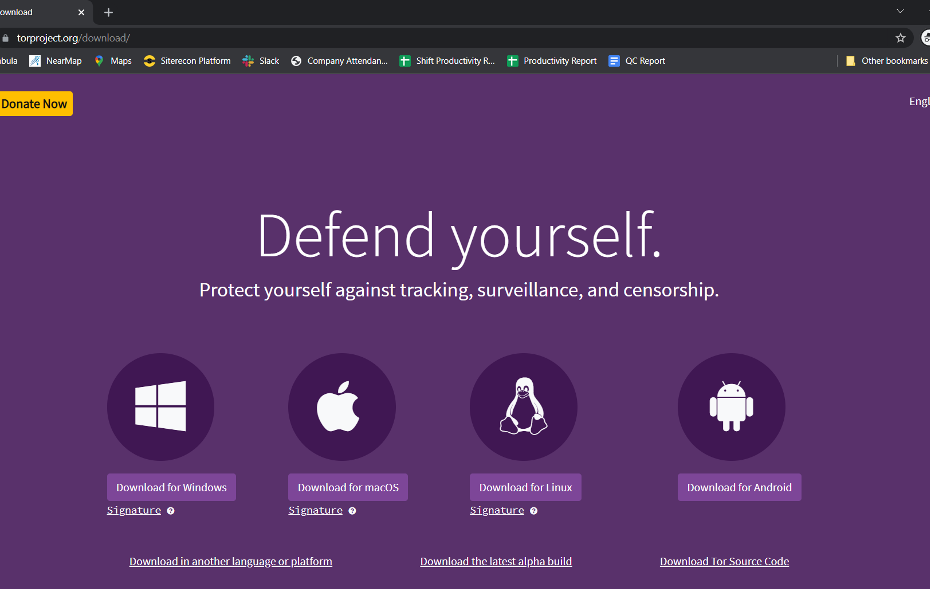This screenshot has height=589, width=930.
Task: Open Maps from the bookmarks bar
Action: coord(112,60)
